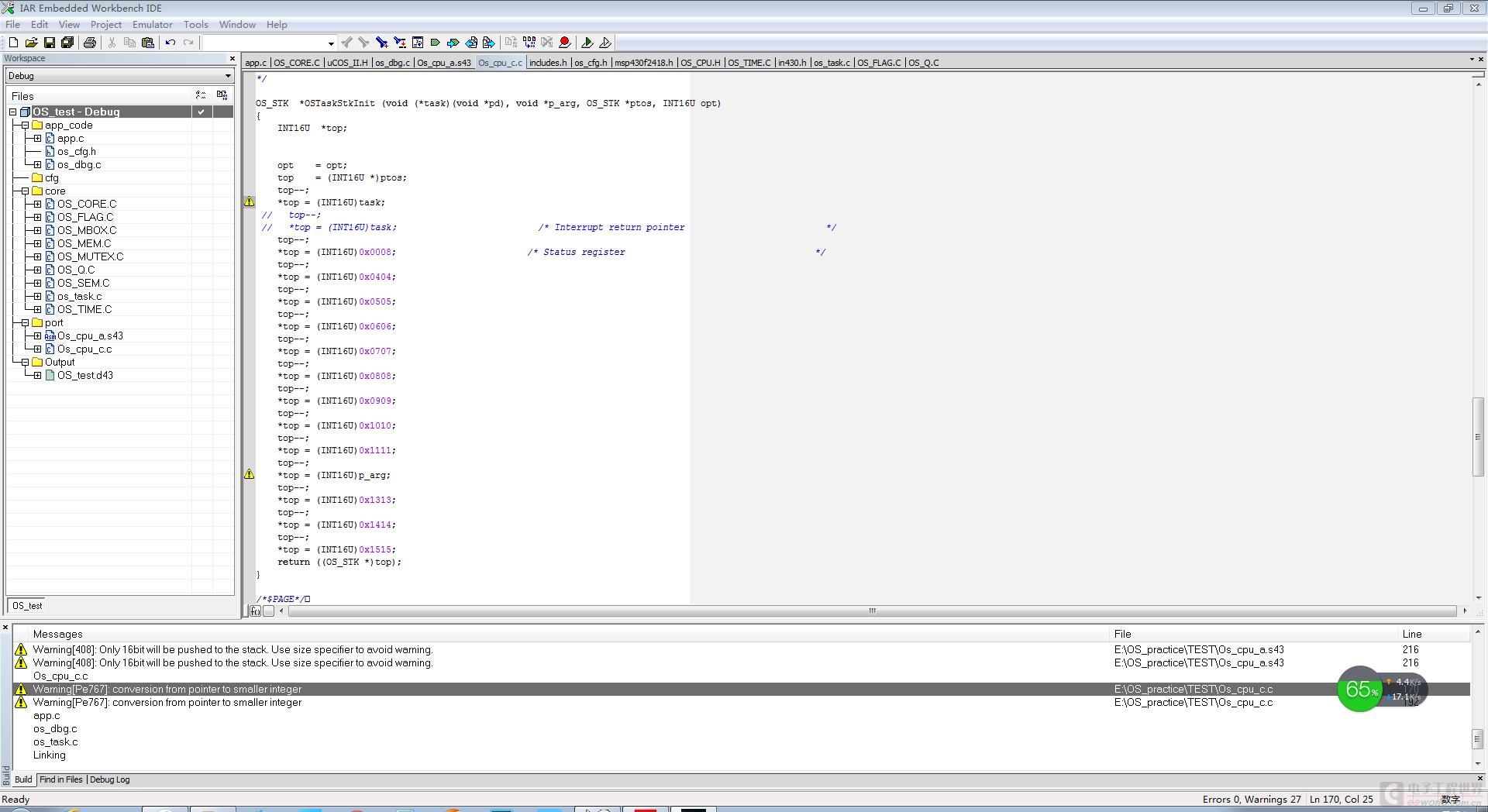The width and height of the screenshot is (1488, 812).
Task: Click the Navigate Backward icon
Action: point(471,43)
